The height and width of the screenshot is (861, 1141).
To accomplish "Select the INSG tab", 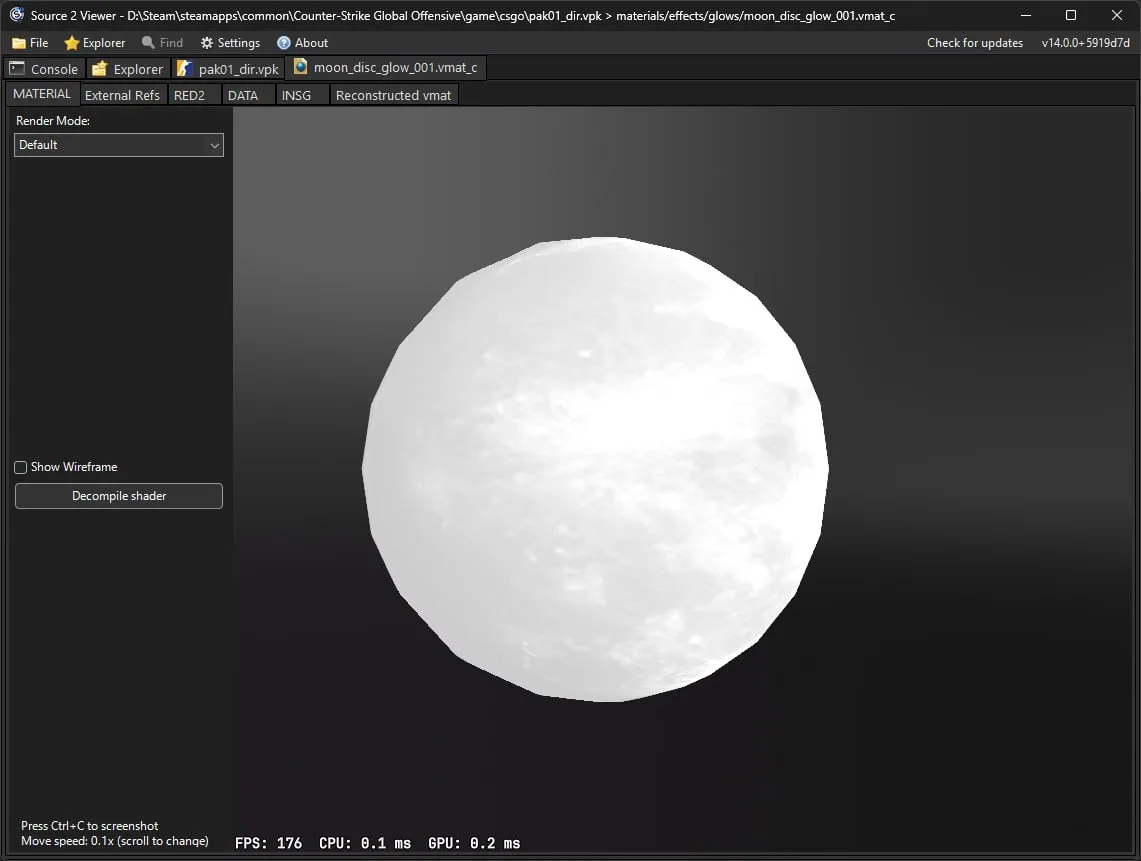I will coord(296,95).
